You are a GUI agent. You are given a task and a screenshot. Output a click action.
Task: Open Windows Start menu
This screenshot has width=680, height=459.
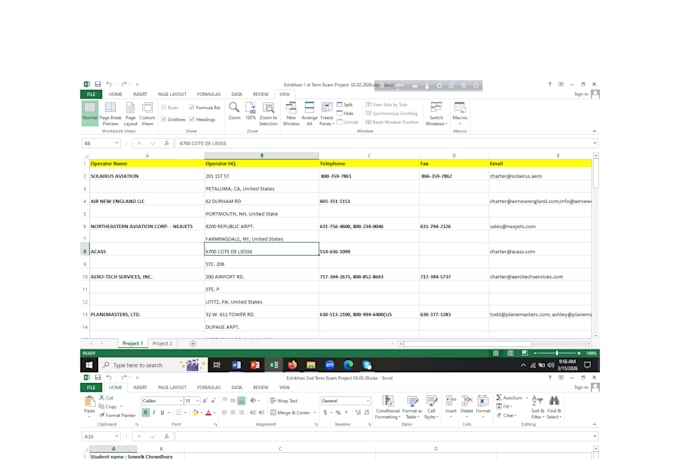[x=89, y=365]
